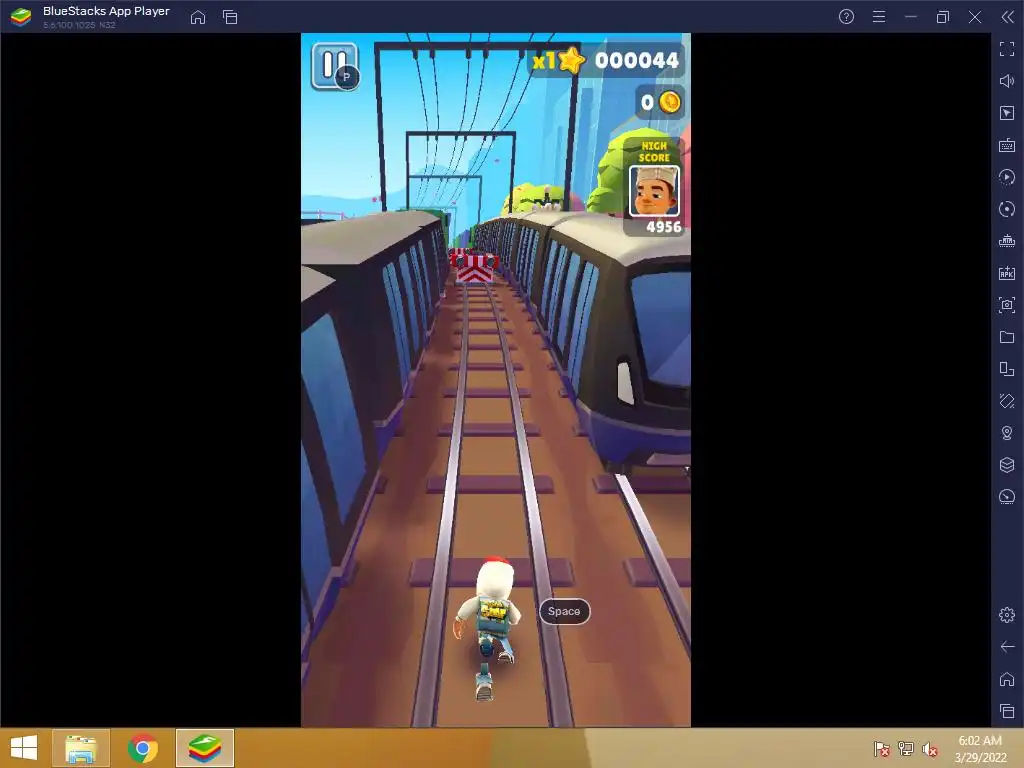Image resolution: width=1024 pixels, height=768 pixels.
Task: Click the memory trim icon in sidebar
Action: point(1007,241)
